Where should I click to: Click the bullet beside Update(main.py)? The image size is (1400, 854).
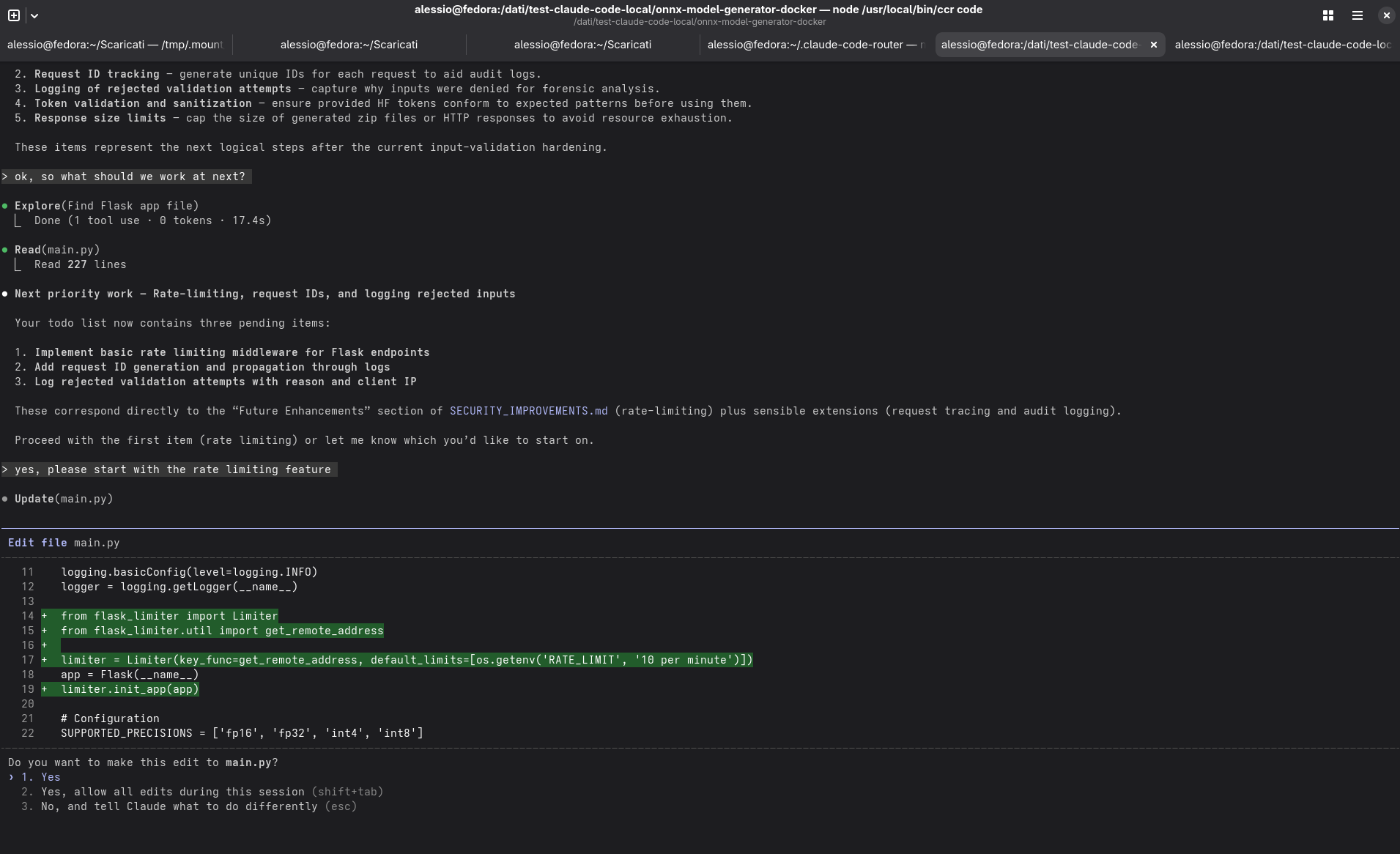(5, 499)
